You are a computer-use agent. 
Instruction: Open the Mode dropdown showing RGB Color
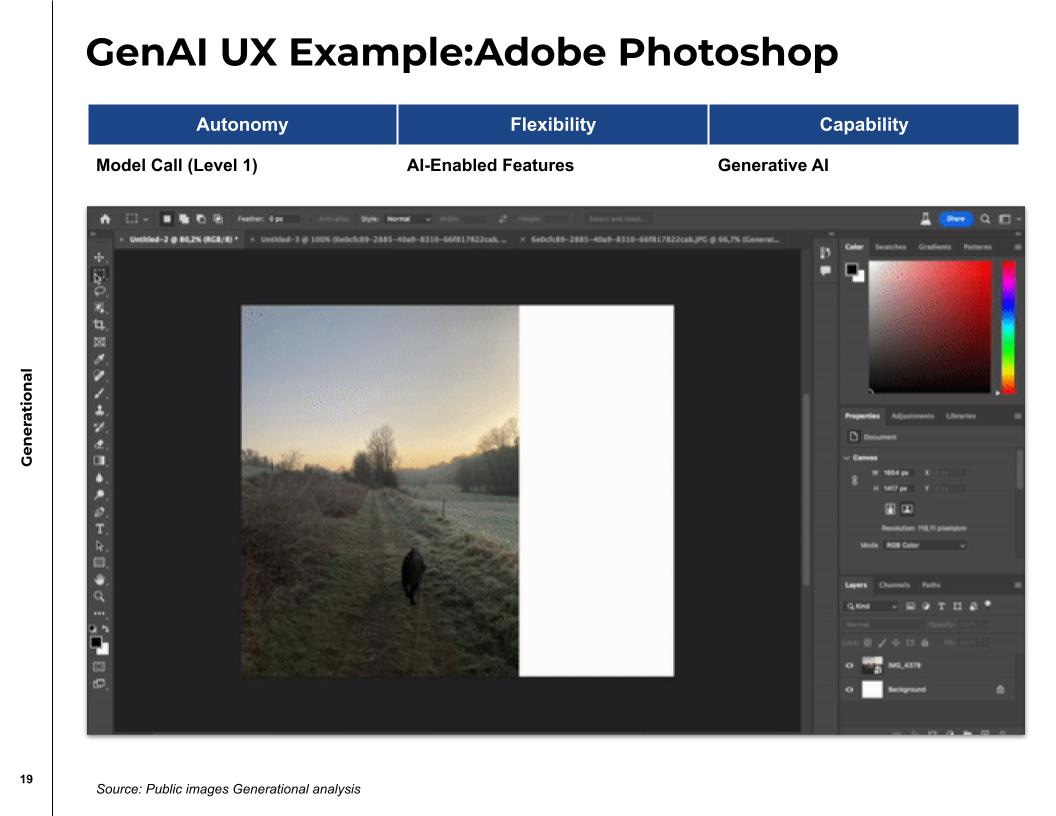tap(925, 545)
